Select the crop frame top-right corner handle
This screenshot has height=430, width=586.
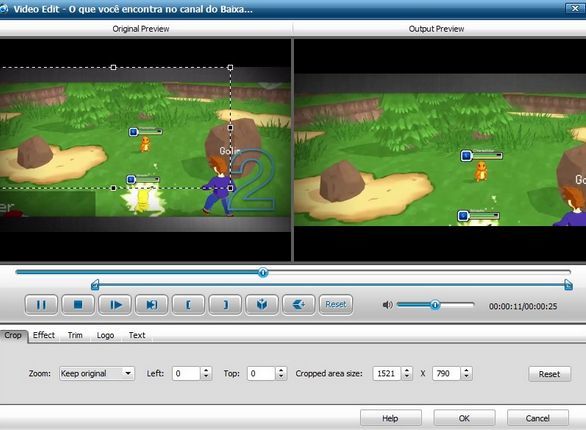(x=230, y=68)
